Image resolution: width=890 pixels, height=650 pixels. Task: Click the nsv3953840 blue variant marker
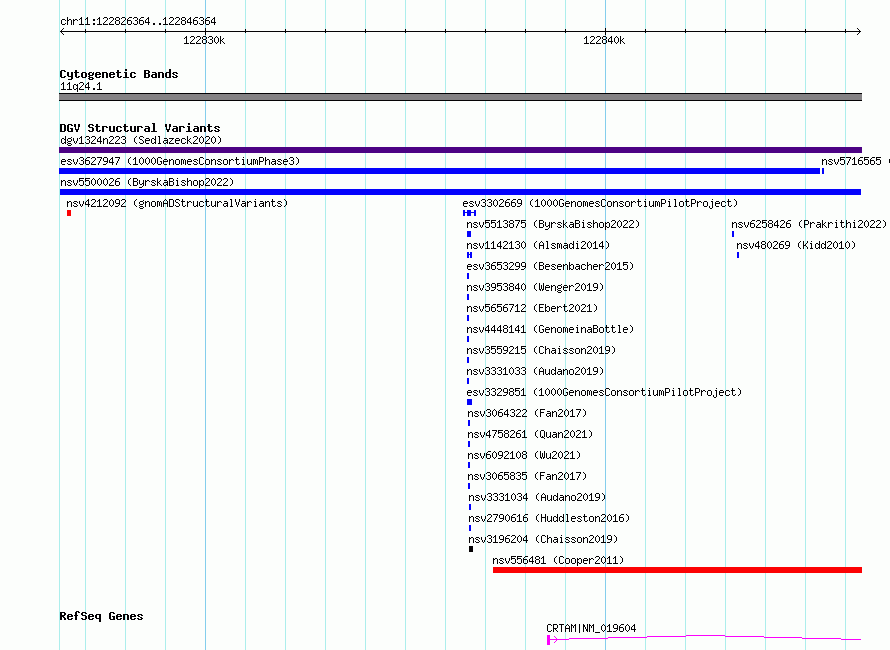(468, 297)
